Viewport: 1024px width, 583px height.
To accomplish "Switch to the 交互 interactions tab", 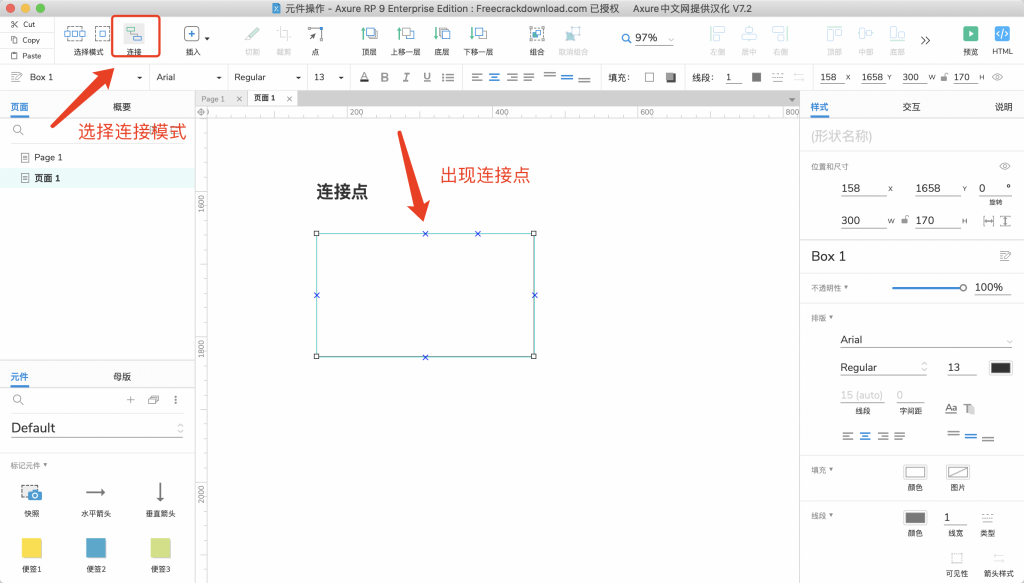I will tap(910, 107).
